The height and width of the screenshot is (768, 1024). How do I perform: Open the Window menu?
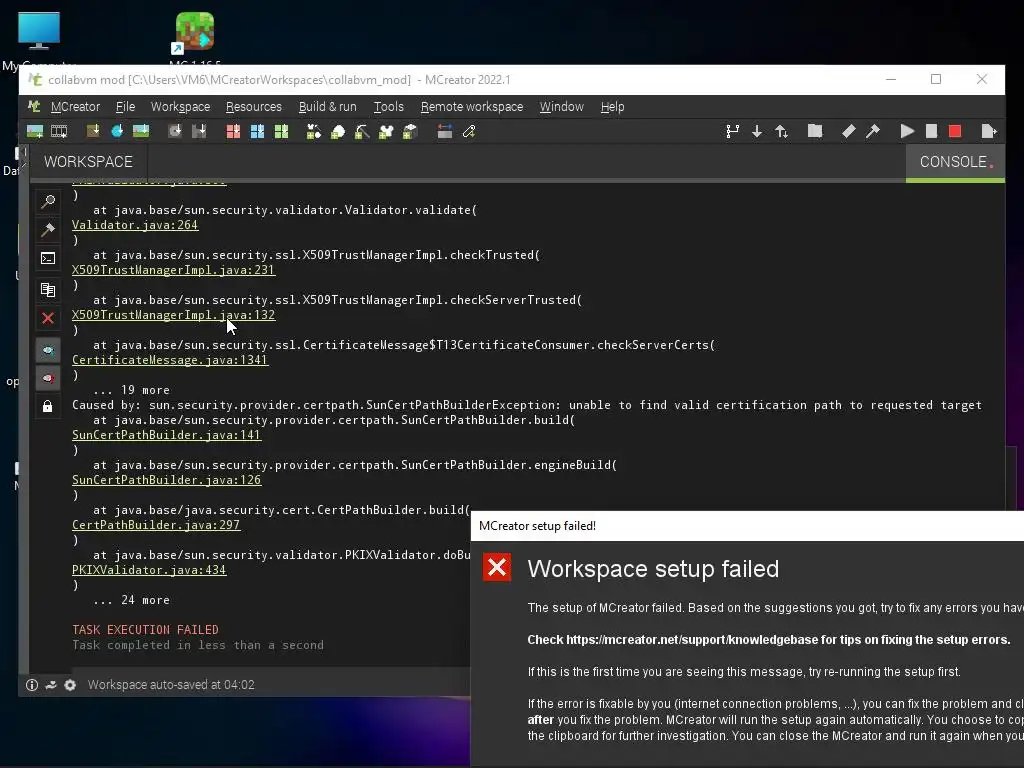point(562,106)
